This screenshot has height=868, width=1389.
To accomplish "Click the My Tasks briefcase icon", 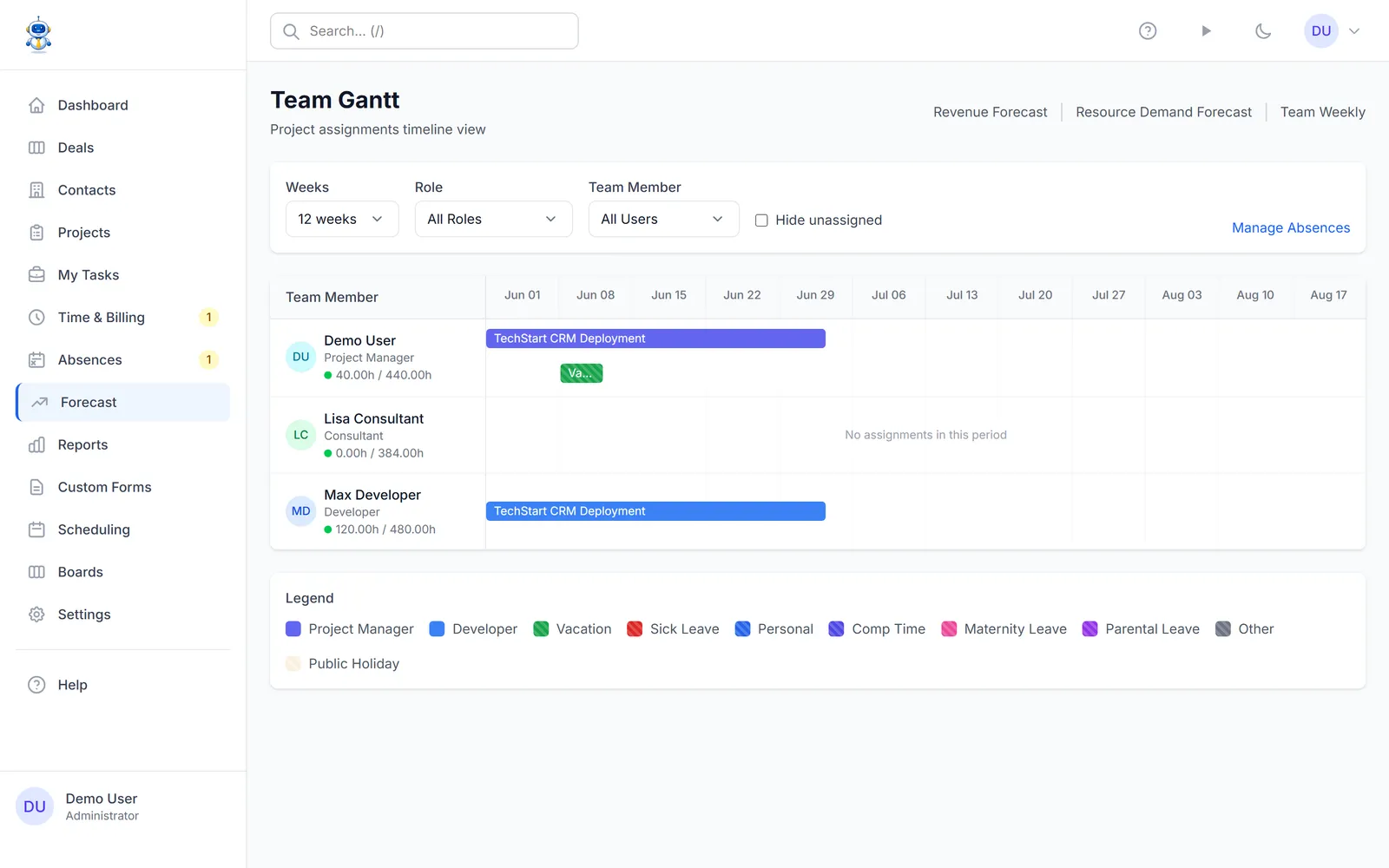I will click(36, 275).
